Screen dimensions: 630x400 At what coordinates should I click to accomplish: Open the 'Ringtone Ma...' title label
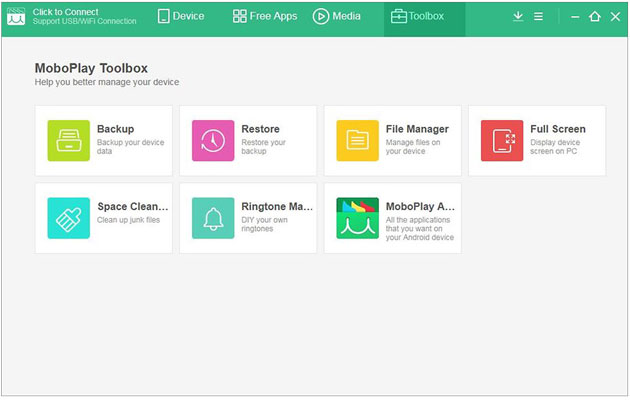click(x=277, y=206)
